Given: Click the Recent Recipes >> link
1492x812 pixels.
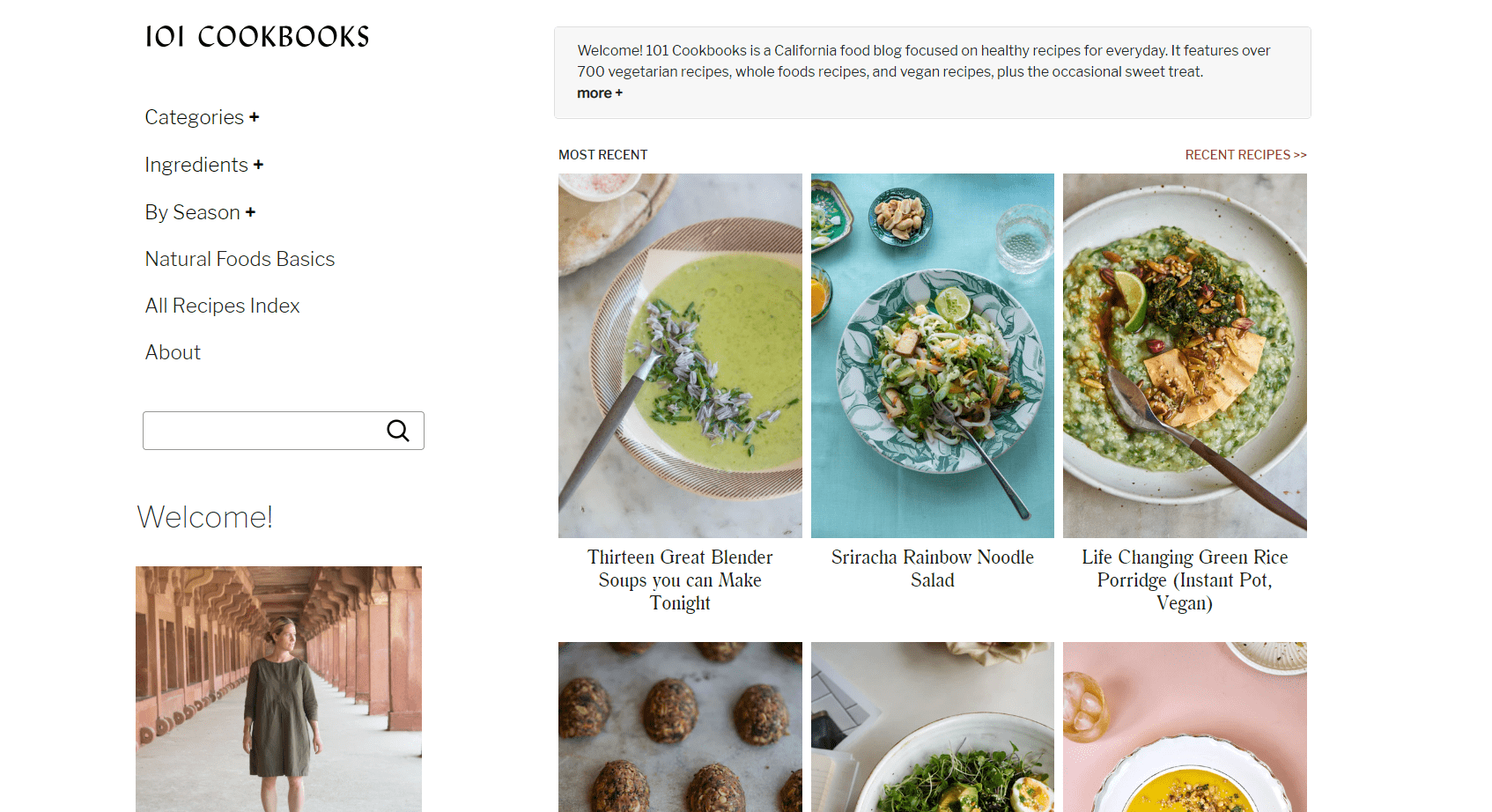Looking at the screenshot, I should click(x=1245, y=155).
